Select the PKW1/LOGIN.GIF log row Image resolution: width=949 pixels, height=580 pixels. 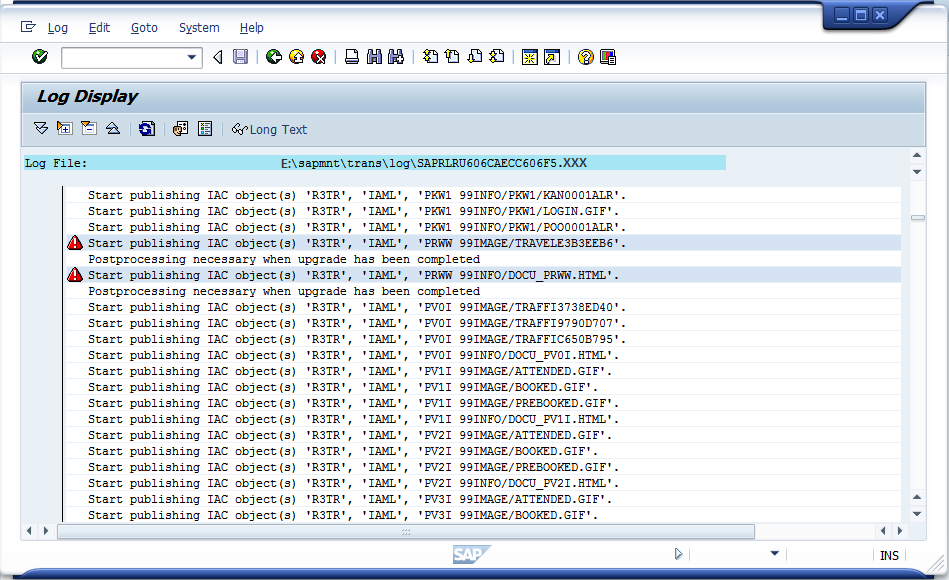click(x=482, y=211)
